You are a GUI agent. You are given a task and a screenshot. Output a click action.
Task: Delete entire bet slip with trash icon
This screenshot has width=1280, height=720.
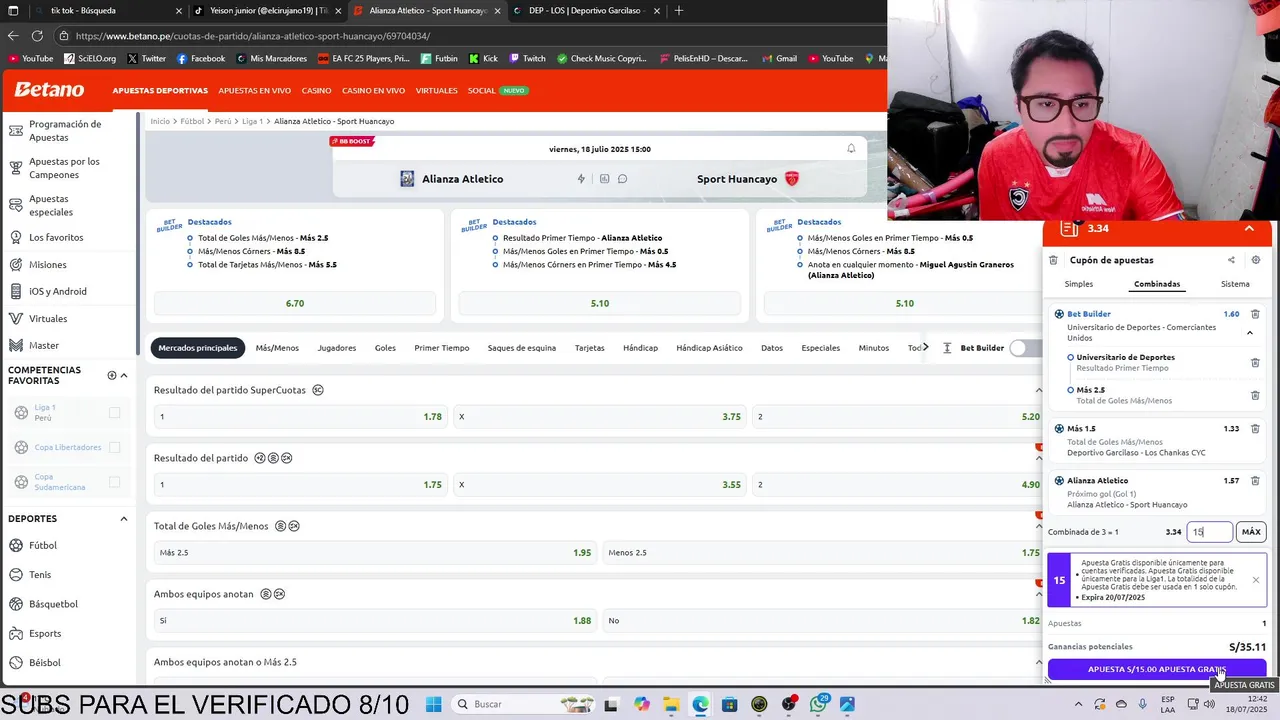(1053, 260)
